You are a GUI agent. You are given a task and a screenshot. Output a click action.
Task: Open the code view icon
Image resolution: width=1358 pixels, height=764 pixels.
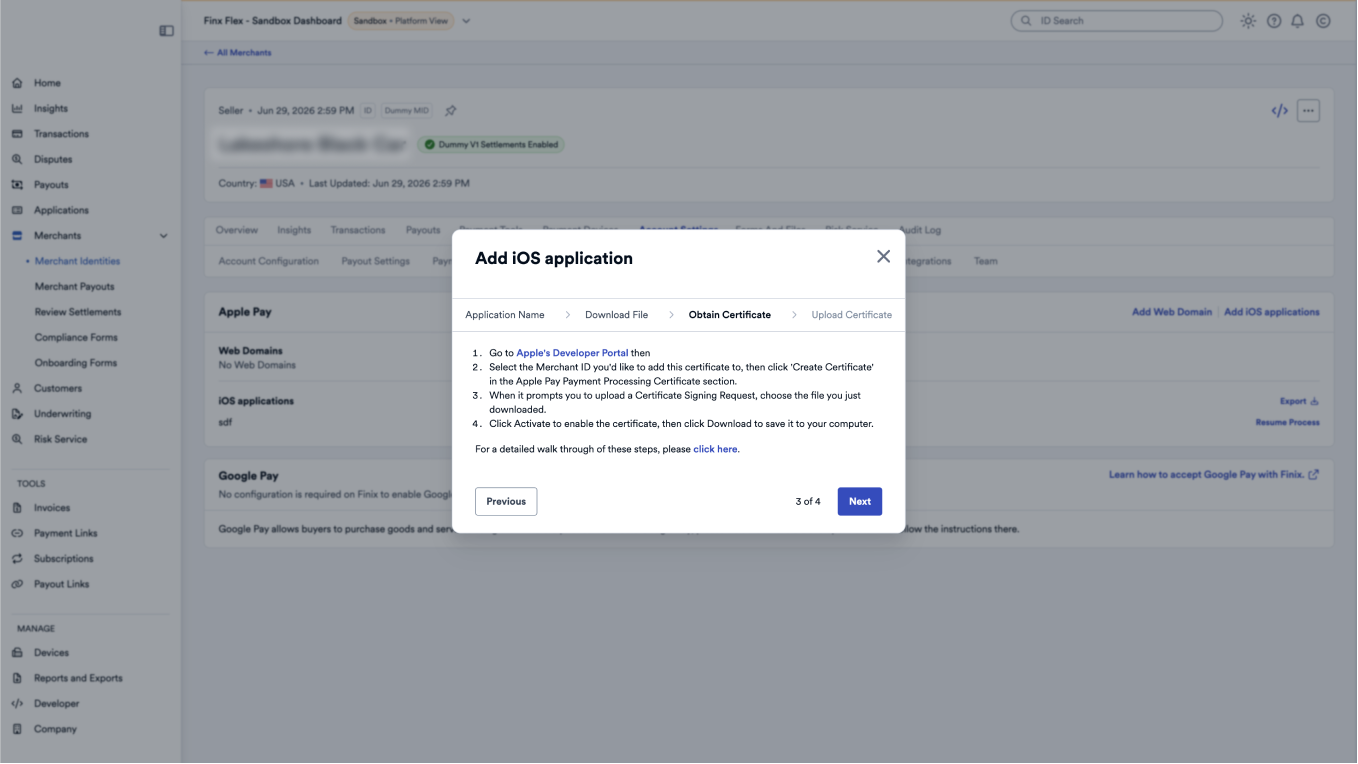(1279, 111)
